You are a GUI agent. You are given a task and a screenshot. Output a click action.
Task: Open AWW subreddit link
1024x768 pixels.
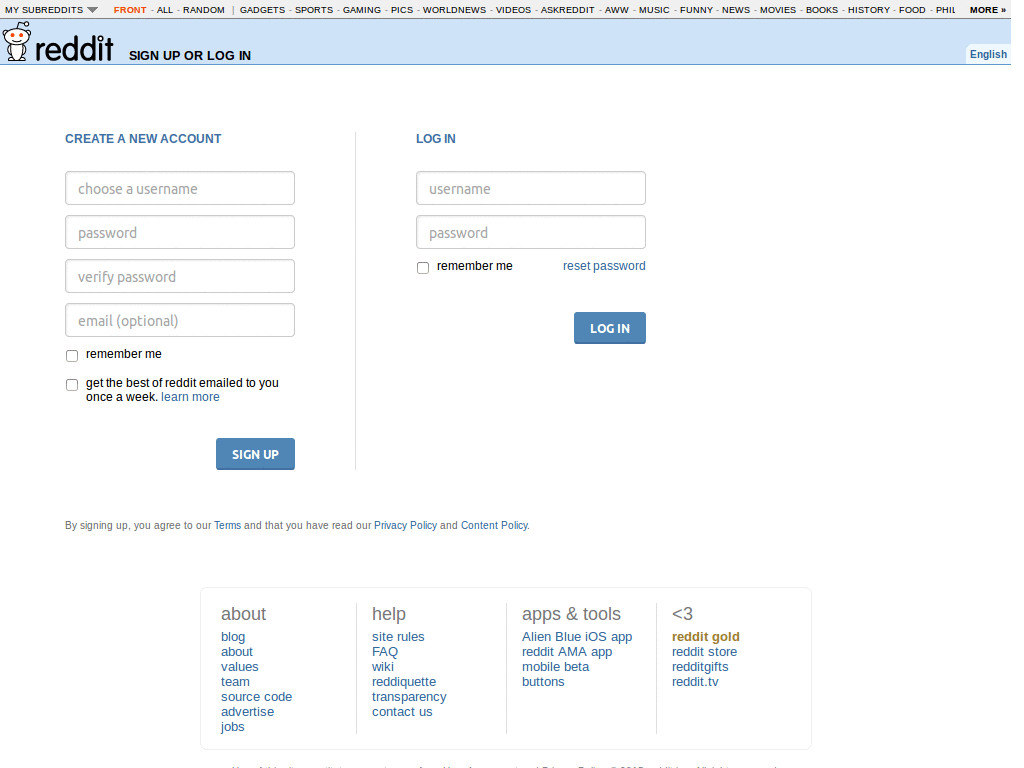point(616,10)
